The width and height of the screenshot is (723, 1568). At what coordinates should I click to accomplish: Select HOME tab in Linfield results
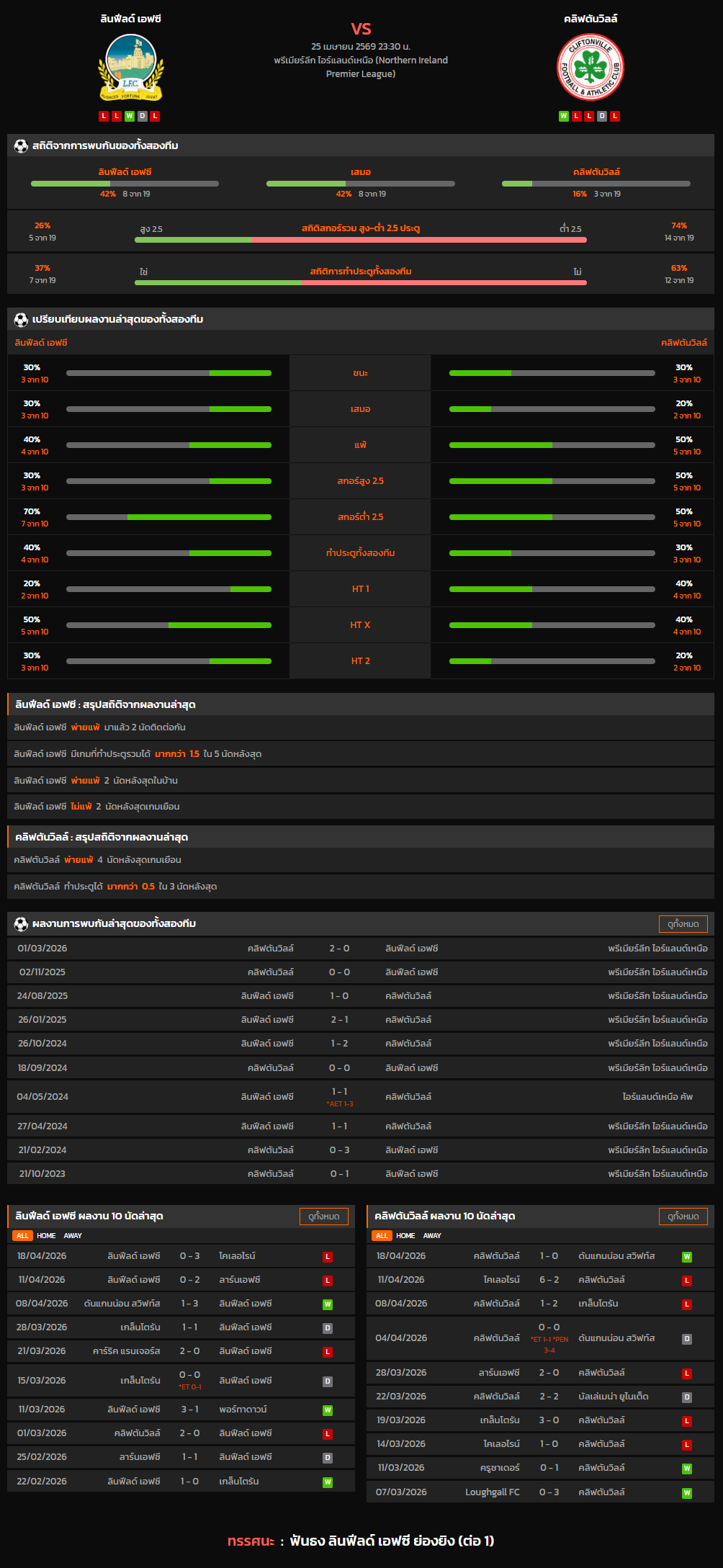tap(46, 1235)
